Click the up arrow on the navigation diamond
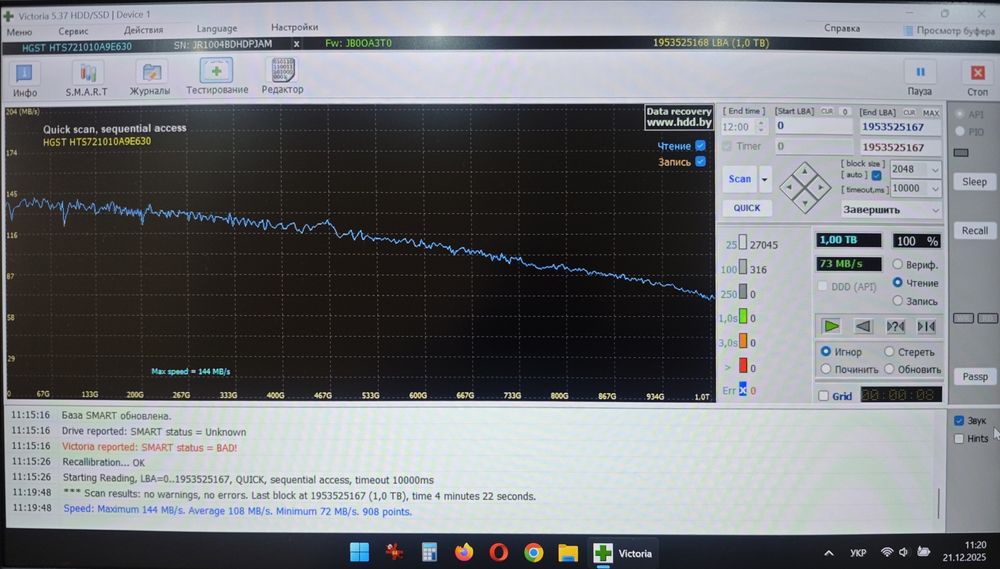This screenshot has height=569, width=1000. tap(805, 171)
